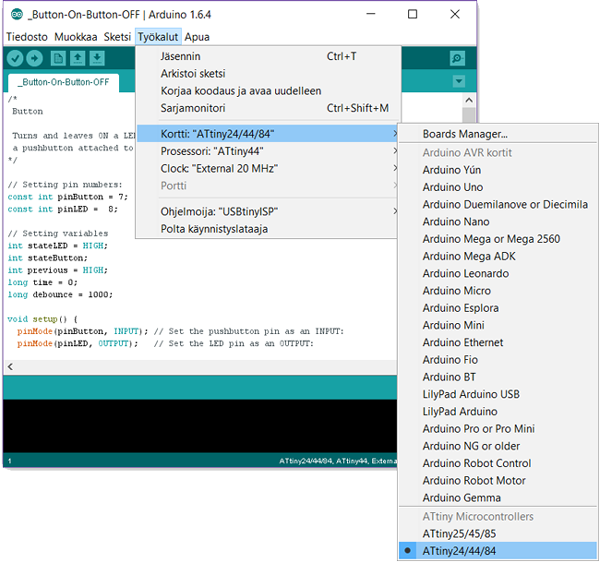The width and height of the screenshot is (600, 563).
Task: Choose Polta käynnistyslataaja
Action: coord(267,229)
